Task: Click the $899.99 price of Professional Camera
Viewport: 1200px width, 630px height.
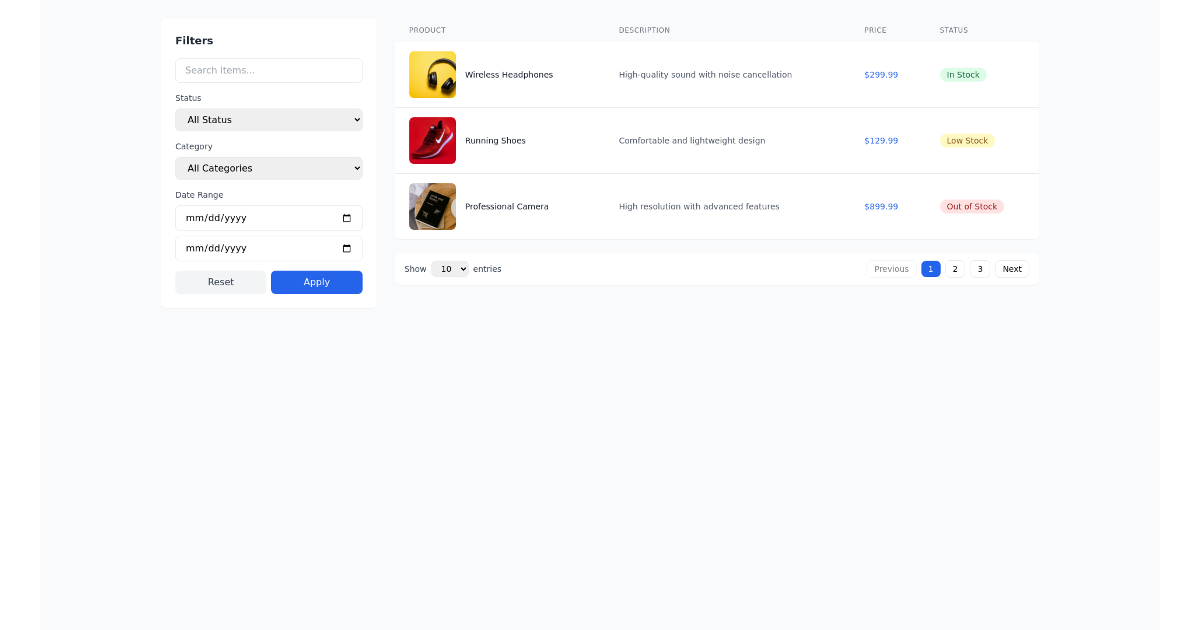Action: click(x=881, y=207)
